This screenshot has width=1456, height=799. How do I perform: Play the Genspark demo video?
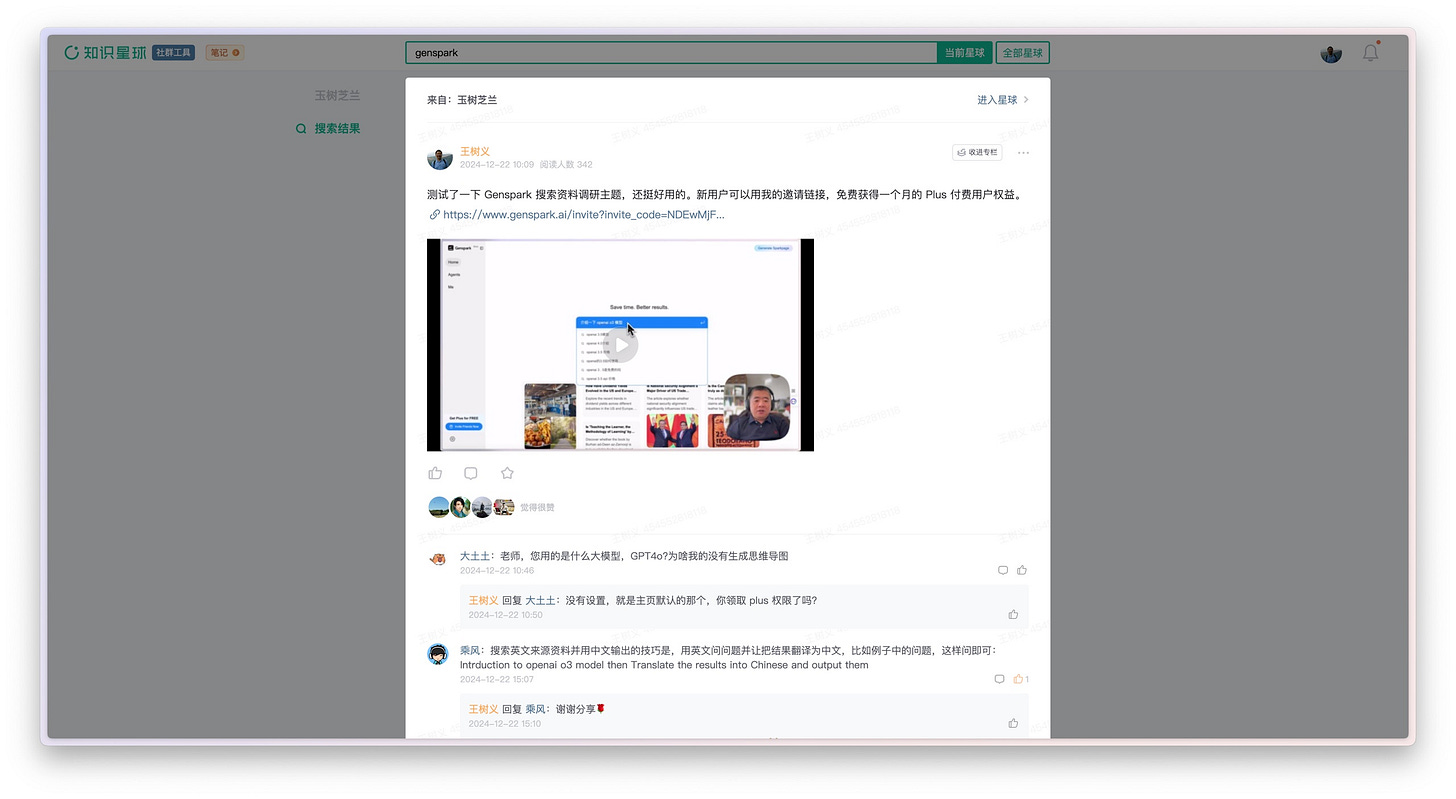tap(621, 346)
